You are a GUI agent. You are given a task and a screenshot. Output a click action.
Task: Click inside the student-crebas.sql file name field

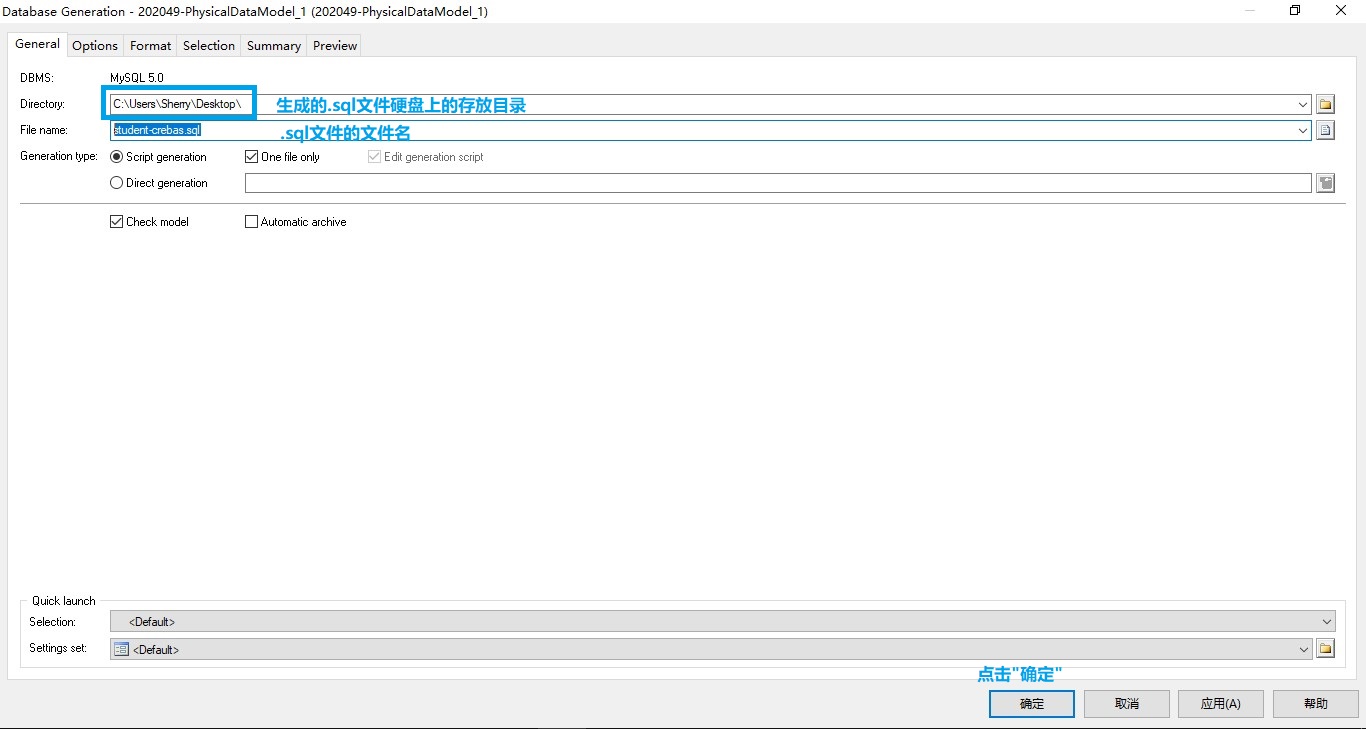180,129
